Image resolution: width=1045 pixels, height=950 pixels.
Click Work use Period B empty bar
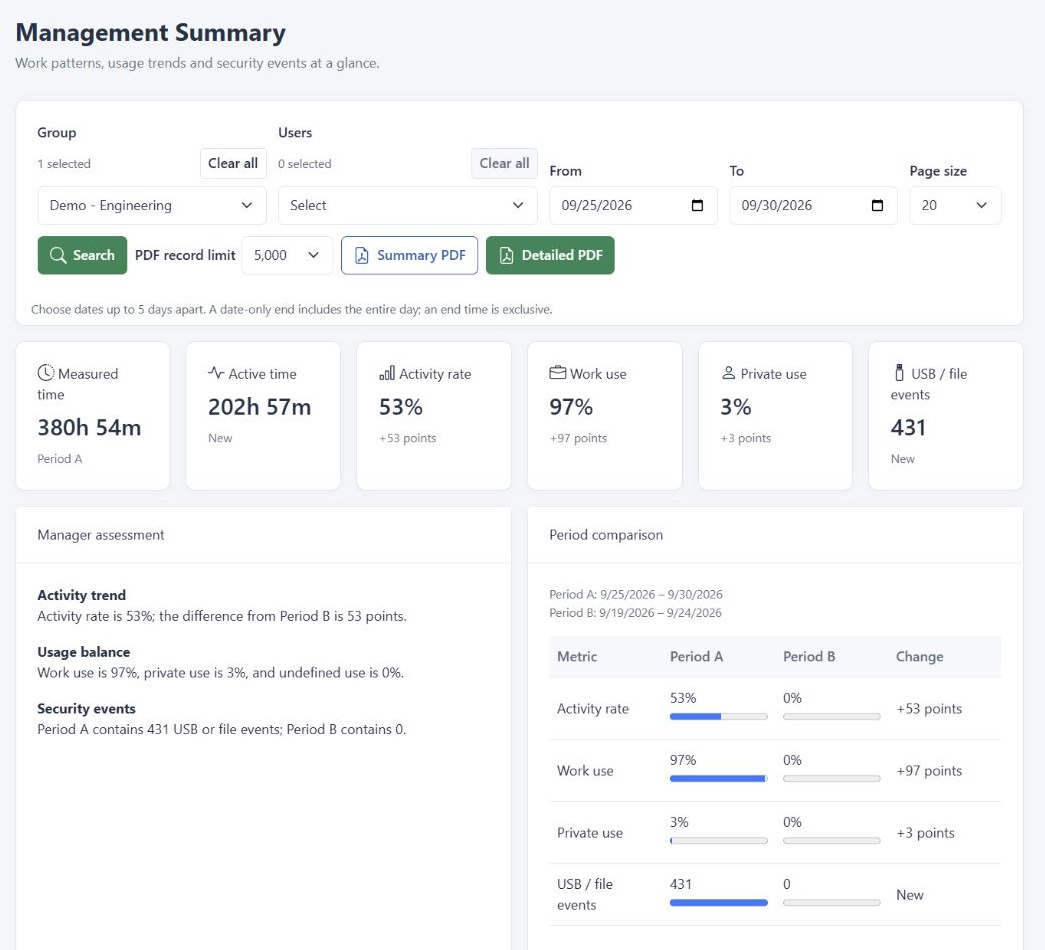pos(832,779)
